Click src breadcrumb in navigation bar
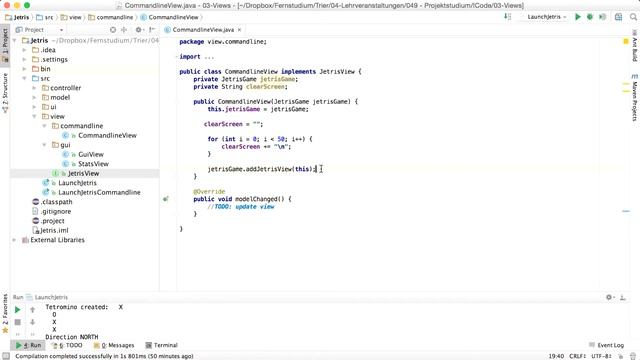 click(45, 17)
